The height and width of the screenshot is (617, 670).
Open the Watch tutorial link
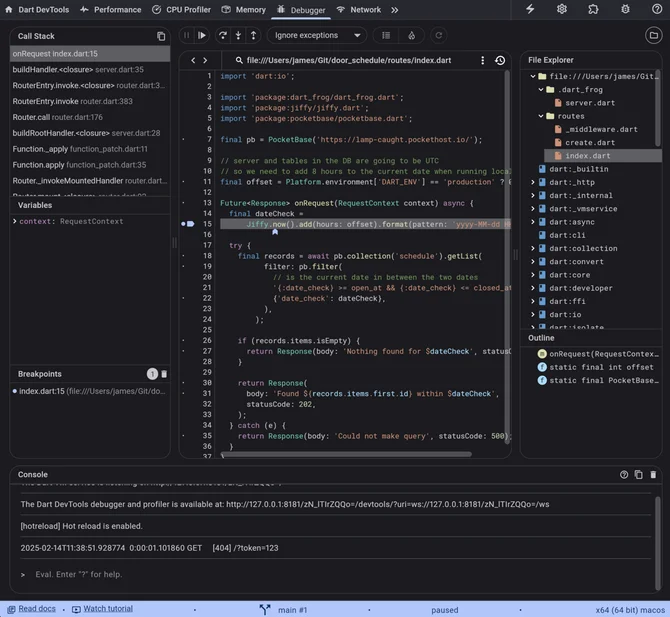click(x=103, y=609)
